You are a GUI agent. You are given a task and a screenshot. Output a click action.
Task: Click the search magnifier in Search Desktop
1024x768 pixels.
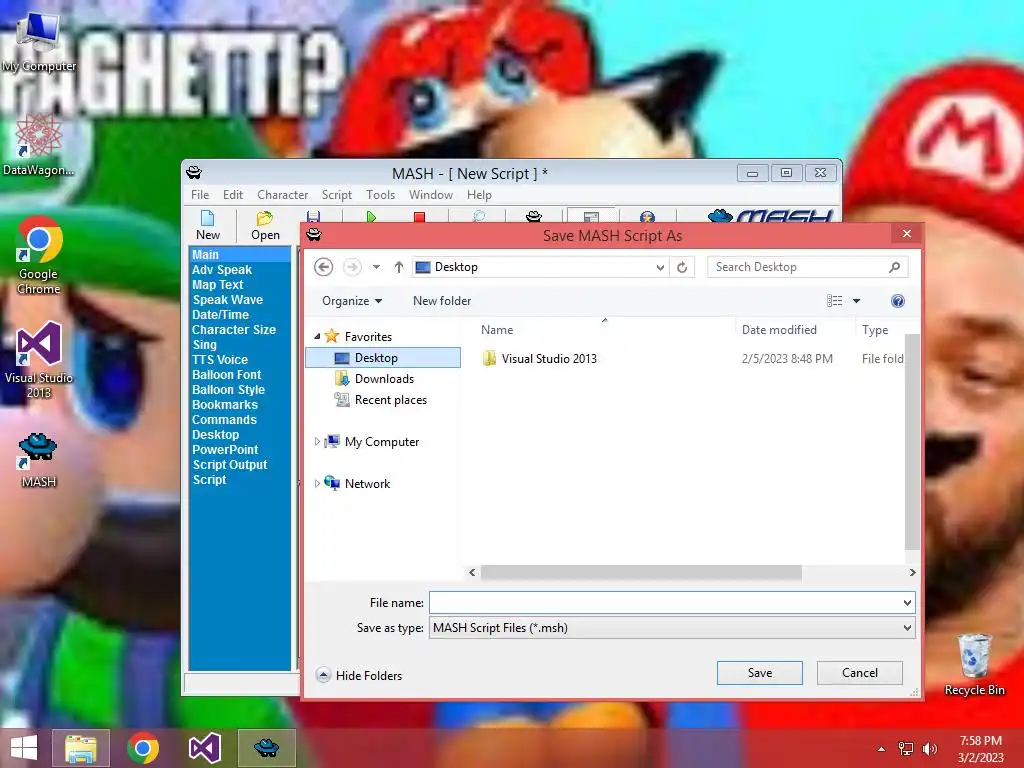click(x=895, y=267)
